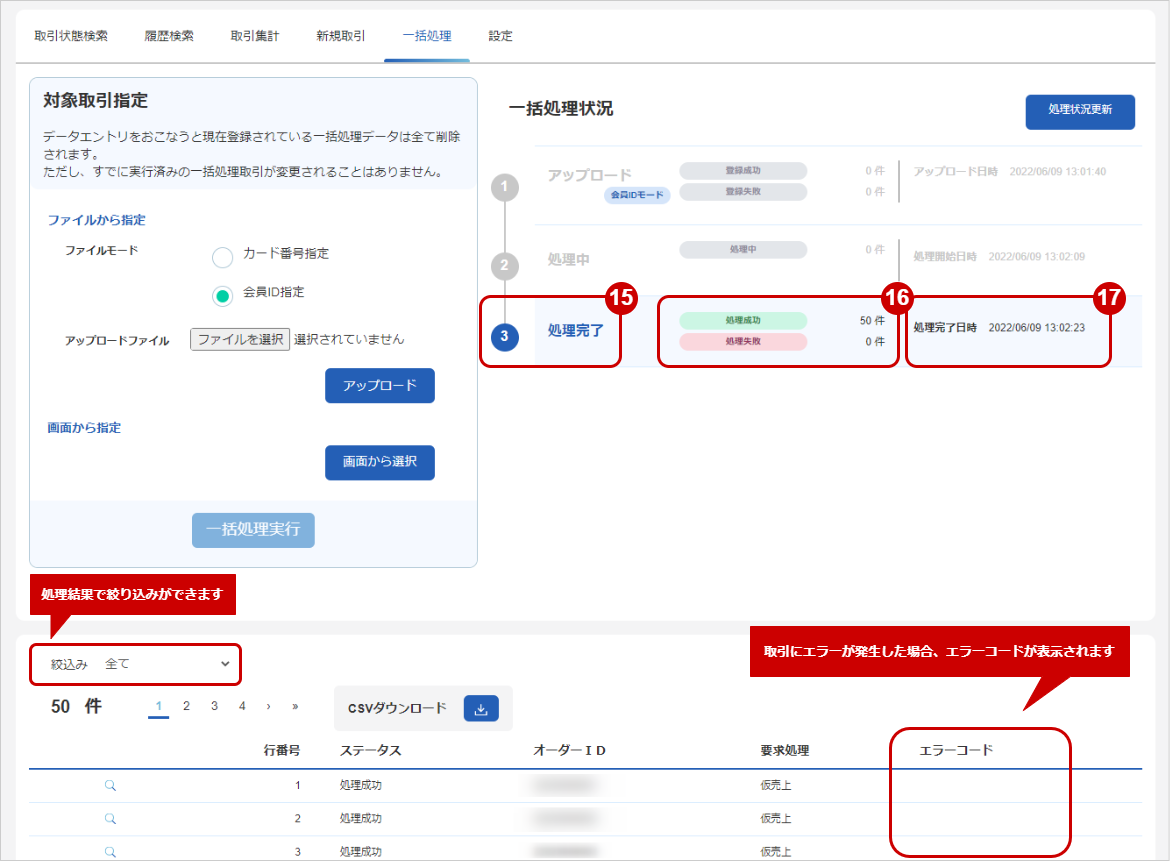The width and height of the screenshot is (1170, 861).
Task: Click last page double arrow in pagination
Action: 295,706
